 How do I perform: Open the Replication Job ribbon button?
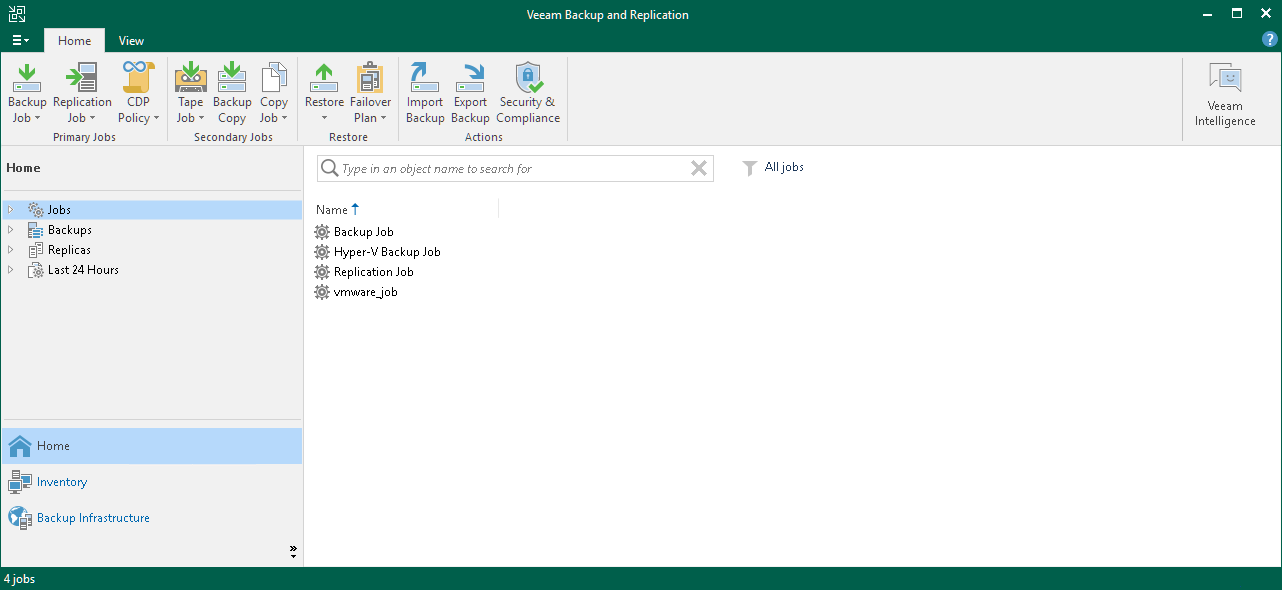pos(82,93)
